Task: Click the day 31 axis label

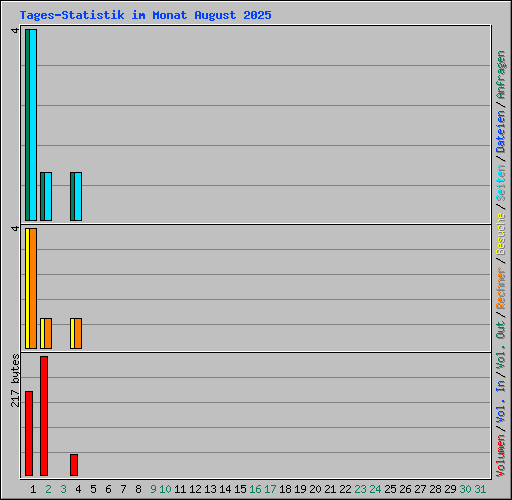Action: (480, 489)
